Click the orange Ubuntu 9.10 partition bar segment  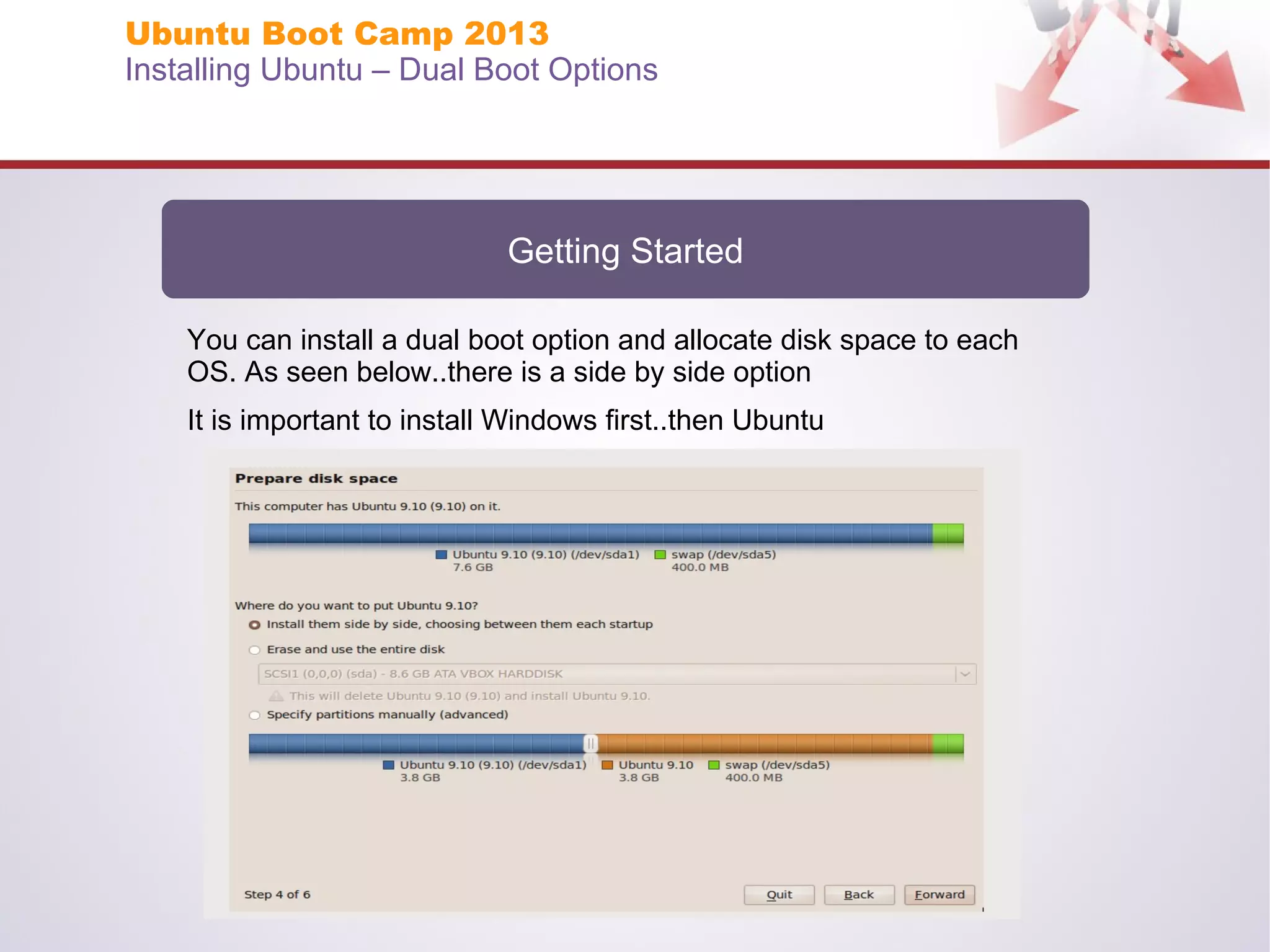point(765,743)
